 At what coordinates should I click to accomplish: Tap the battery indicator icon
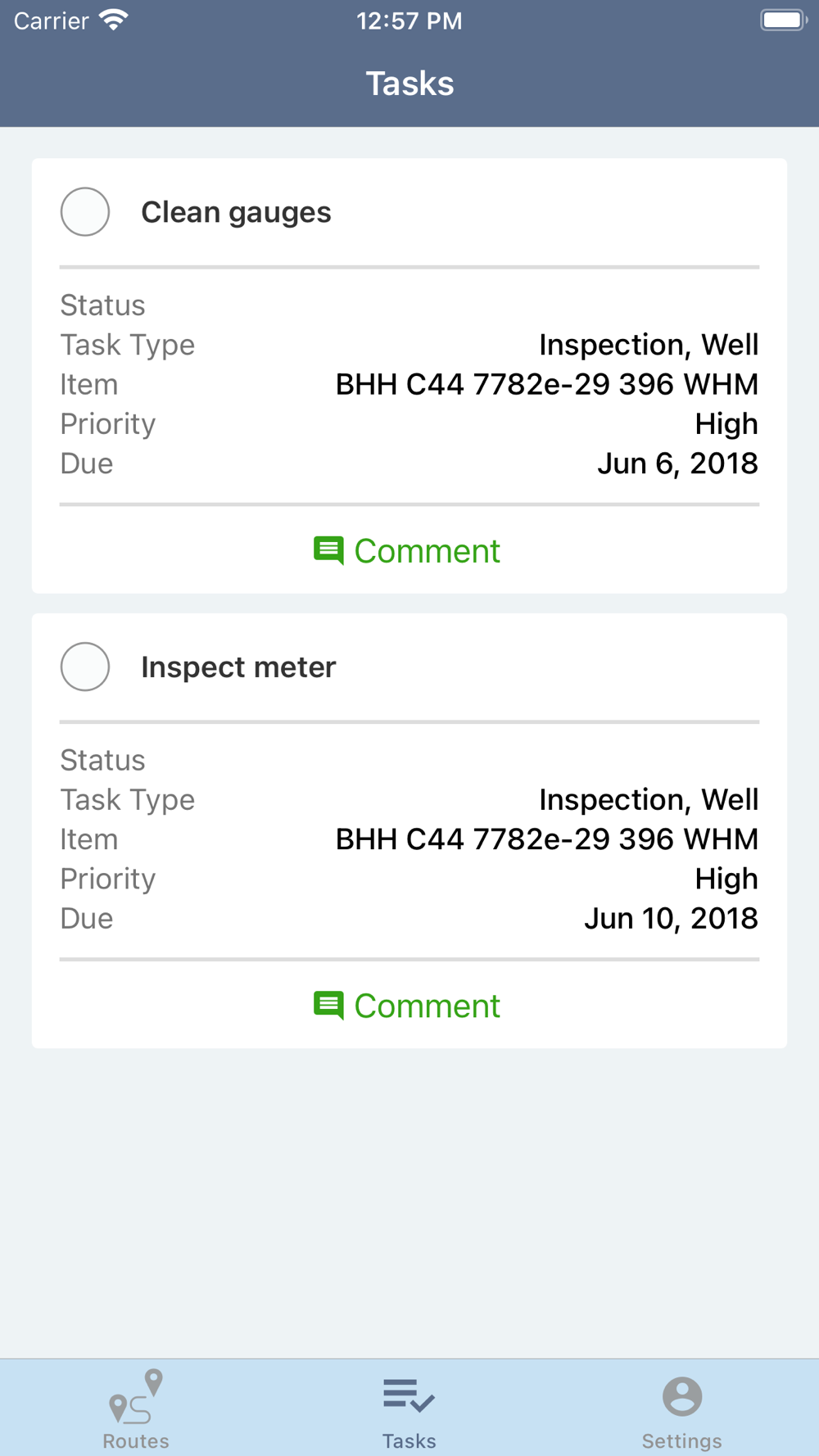[x=784, y=20]
